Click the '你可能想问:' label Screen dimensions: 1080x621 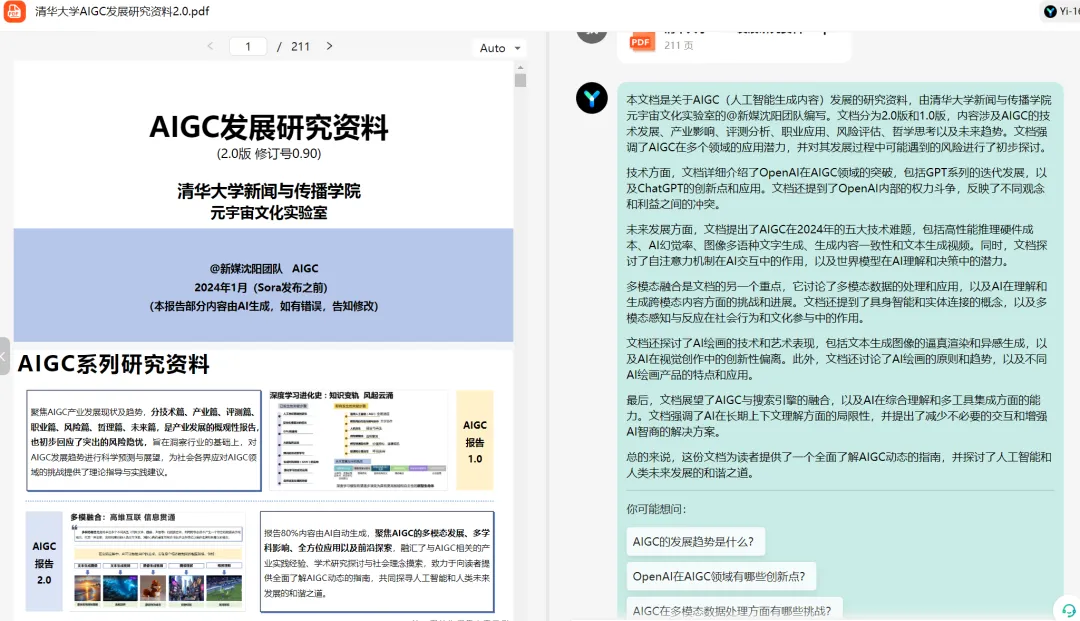(x=656, y=509)
